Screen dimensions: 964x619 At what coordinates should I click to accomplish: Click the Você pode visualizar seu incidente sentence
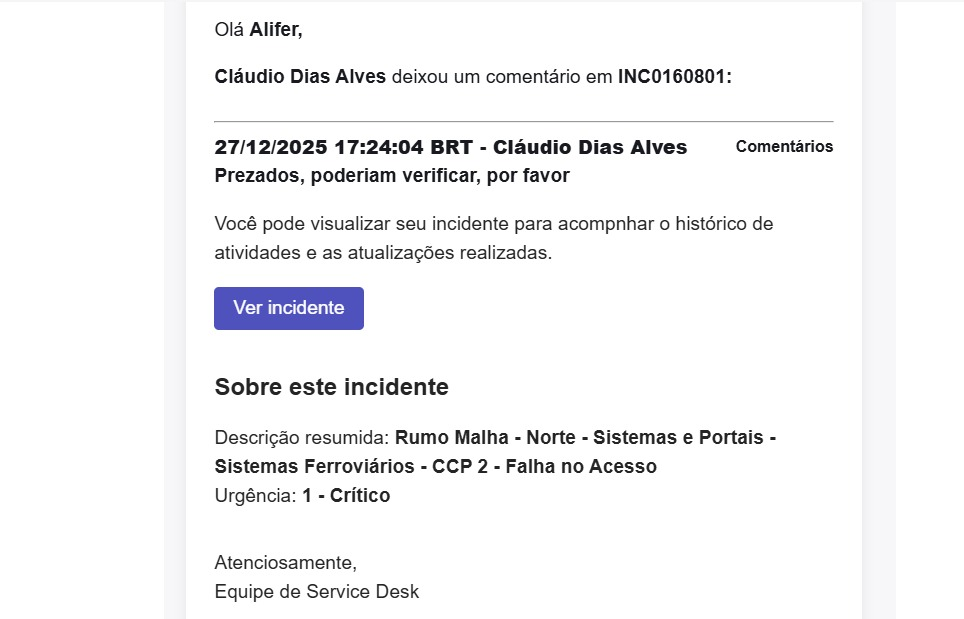[x=494, y=238]
